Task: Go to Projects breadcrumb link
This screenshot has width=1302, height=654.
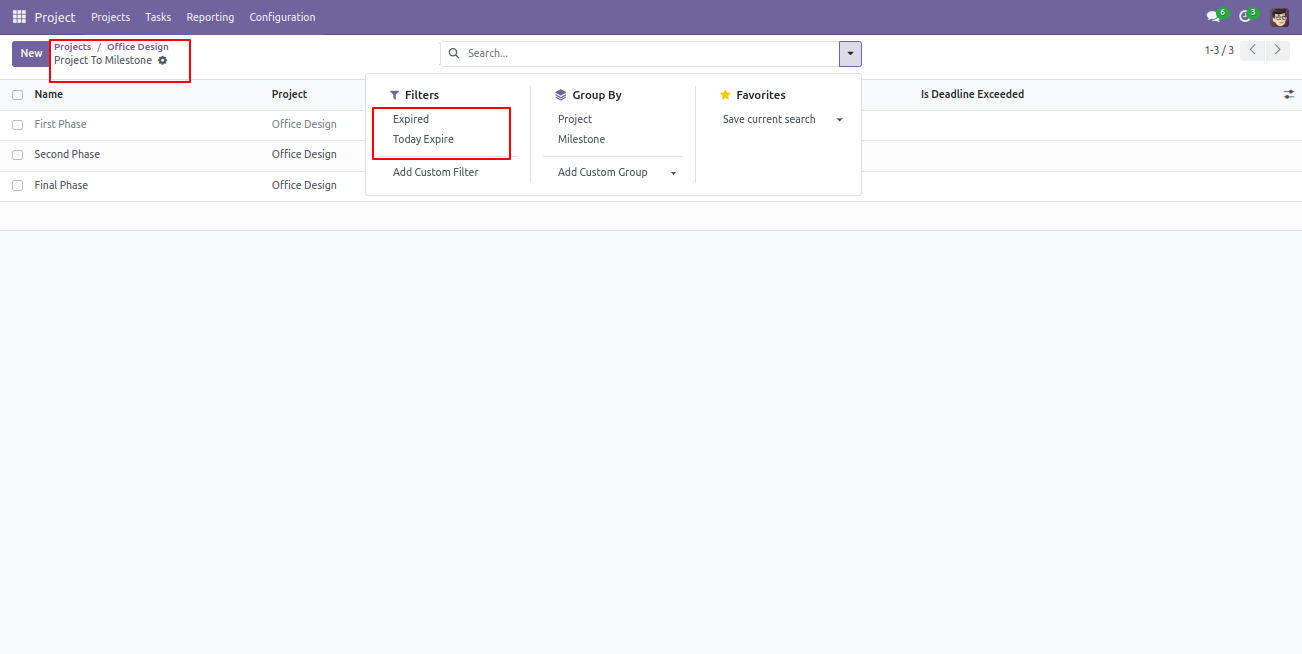Action: click(x=72, y=47)
